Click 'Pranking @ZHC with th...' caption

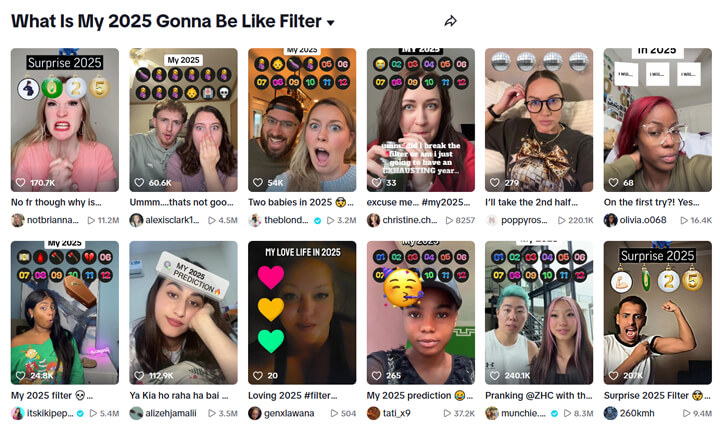coord(539,395)
